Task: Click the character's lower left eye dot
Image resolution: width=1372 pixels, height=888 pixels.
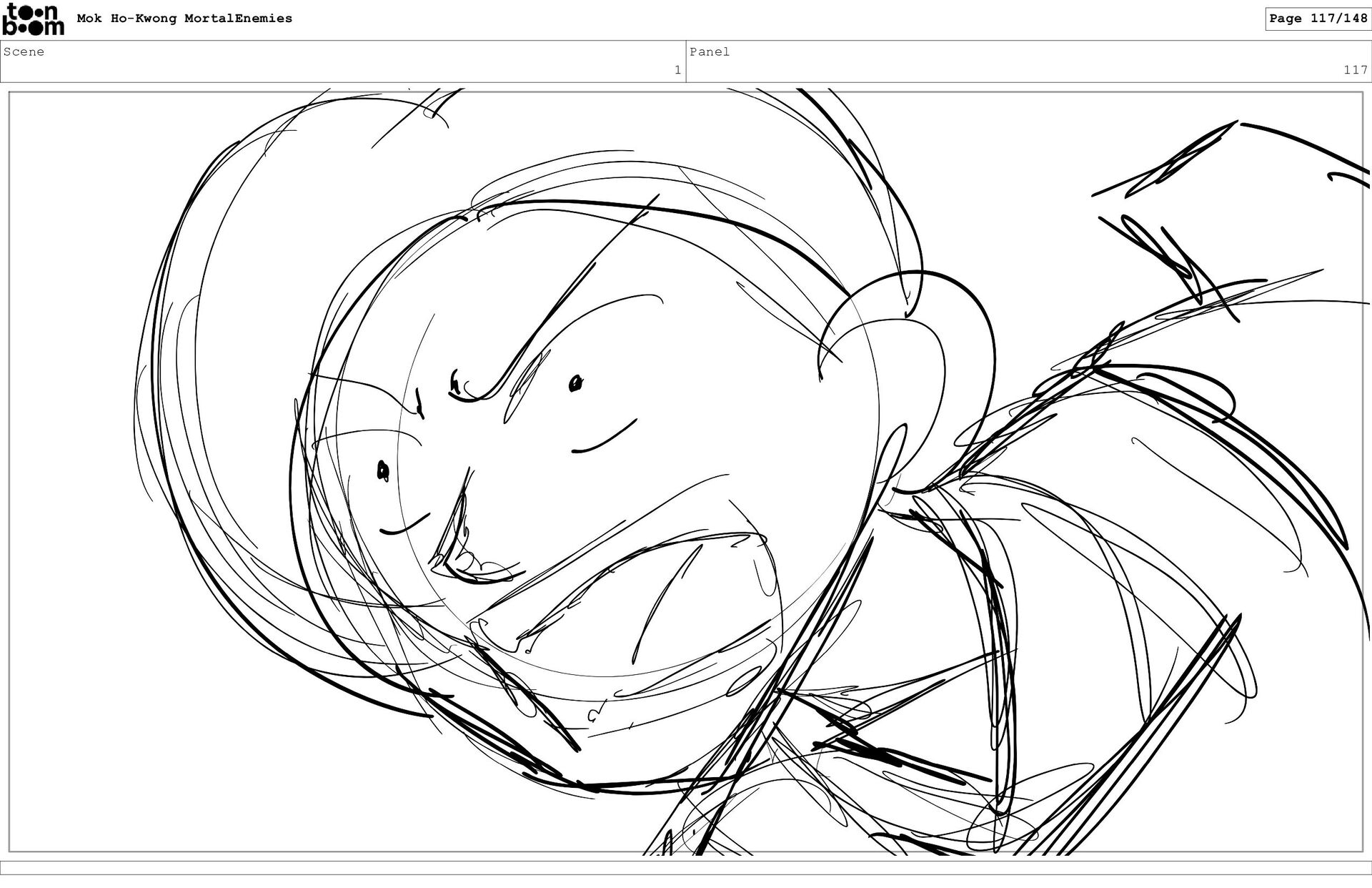Action: (382, 470)
